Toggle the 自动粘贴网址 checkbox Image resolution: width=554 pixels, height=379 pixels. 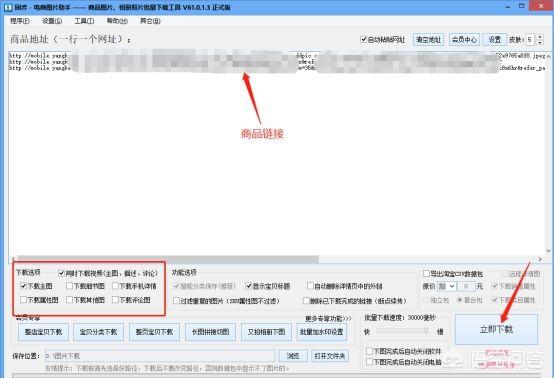[x=364, y=39]
